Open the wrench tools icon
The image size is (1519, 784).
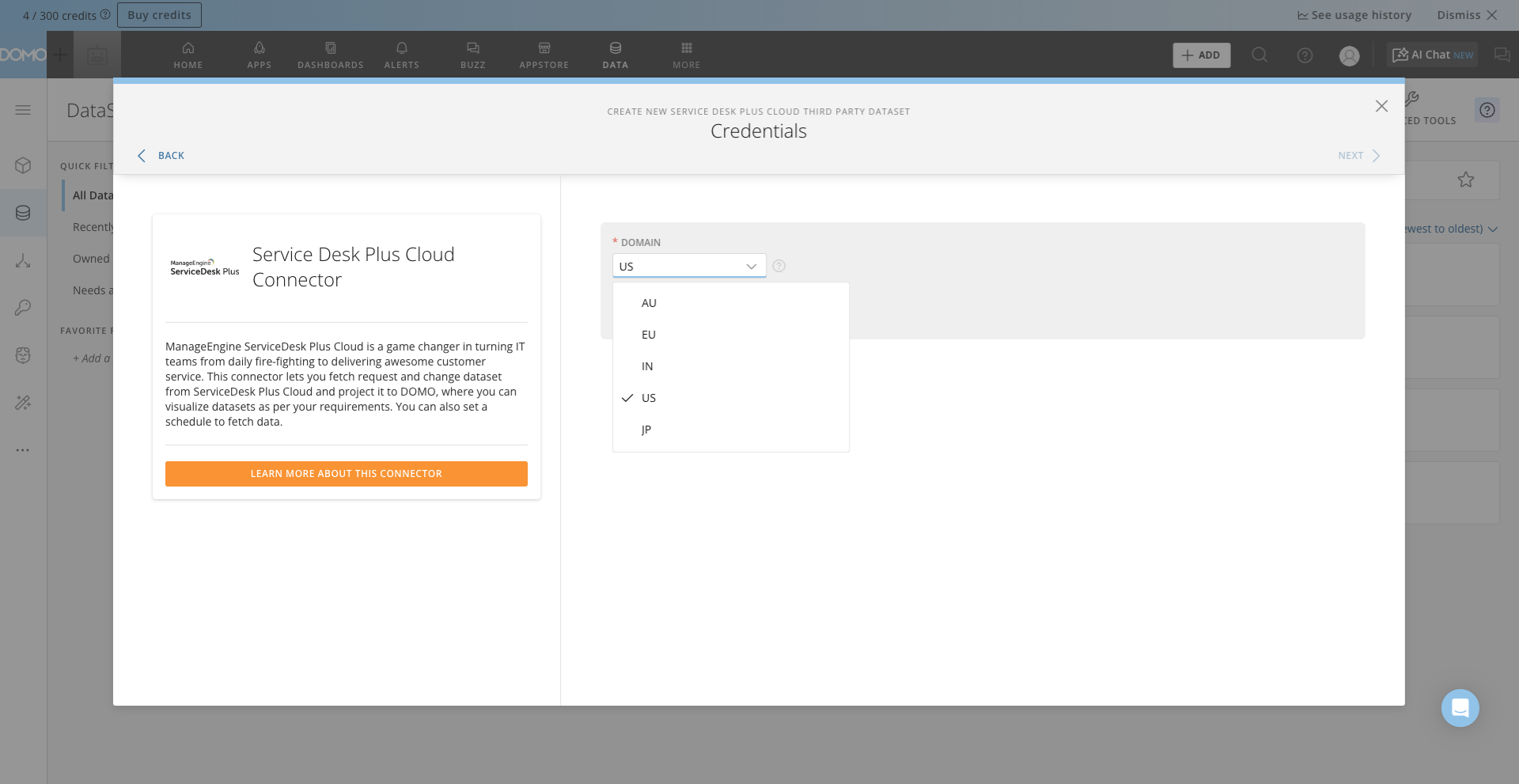coord(1412,99)
